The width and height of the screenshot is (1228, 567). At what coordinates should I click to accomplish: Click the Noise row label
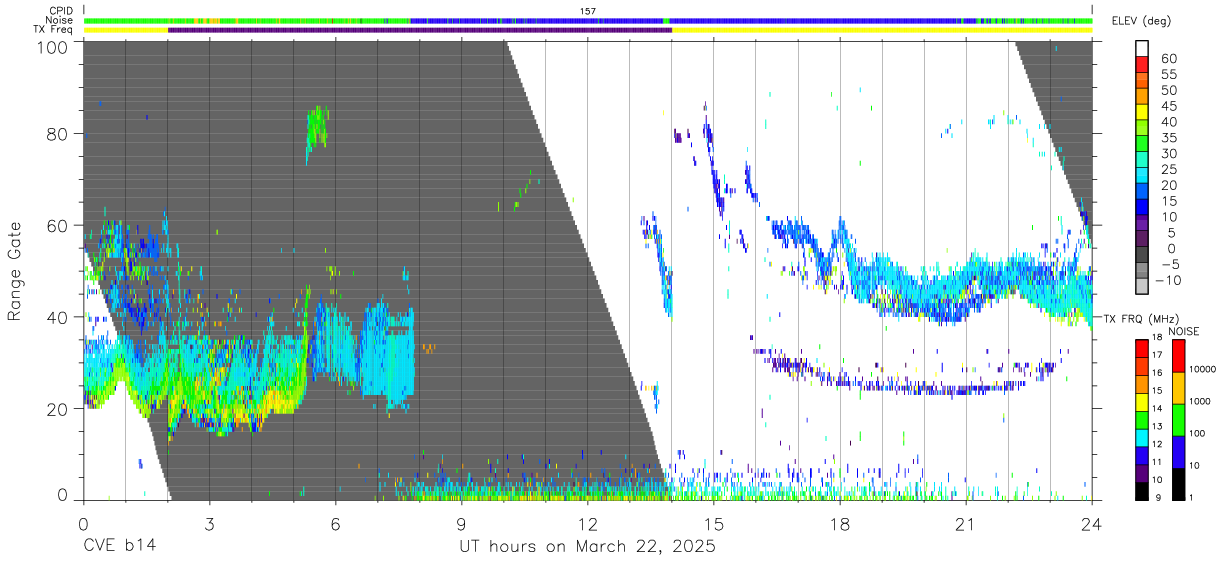click(61, 20)
